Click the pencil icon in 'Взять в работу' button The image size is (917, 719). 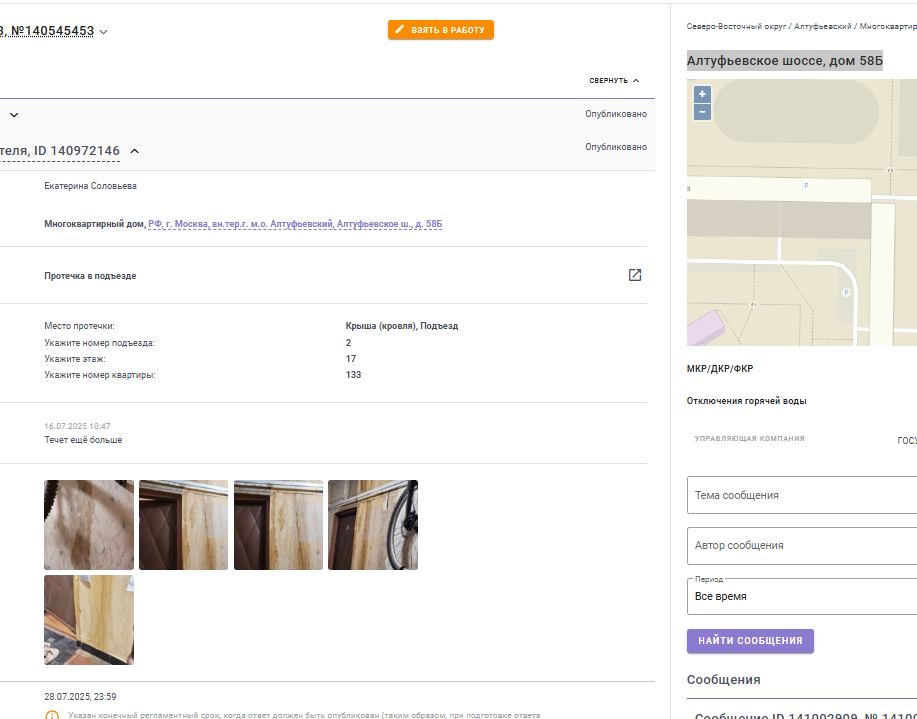(x=399, y=29)
